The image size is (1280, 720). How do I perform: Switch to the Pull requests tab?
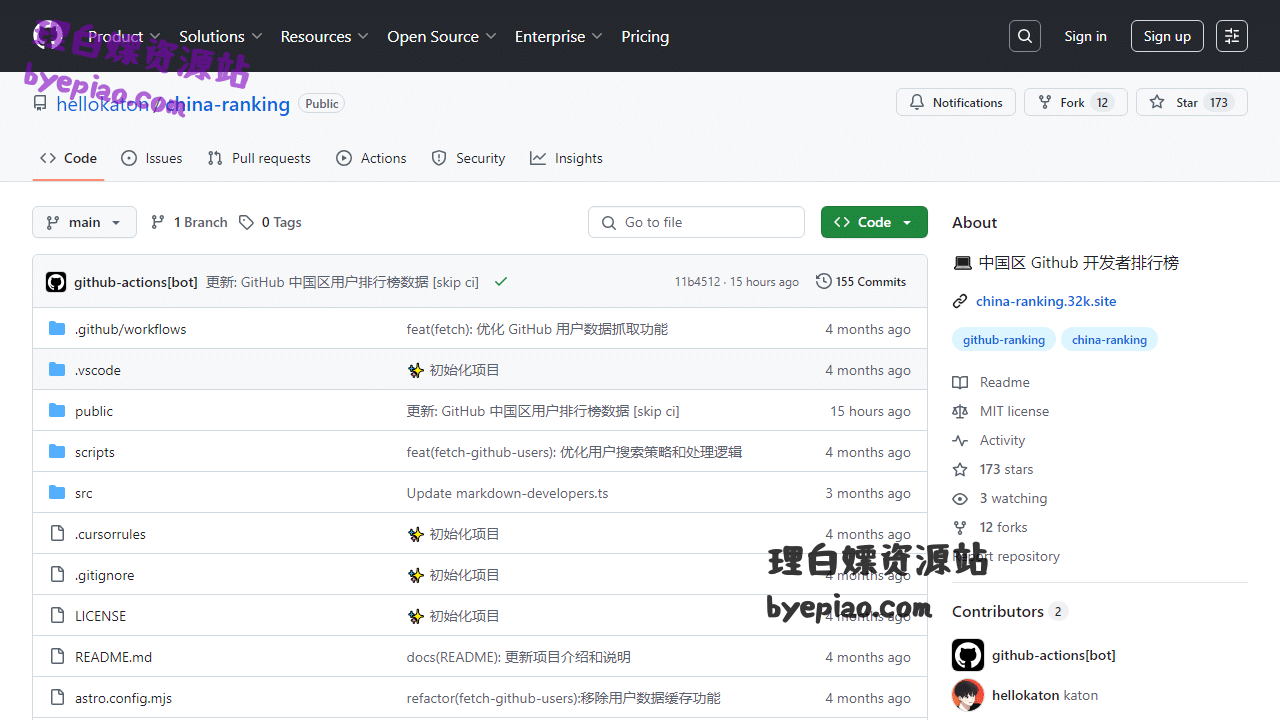click(259, 158)
